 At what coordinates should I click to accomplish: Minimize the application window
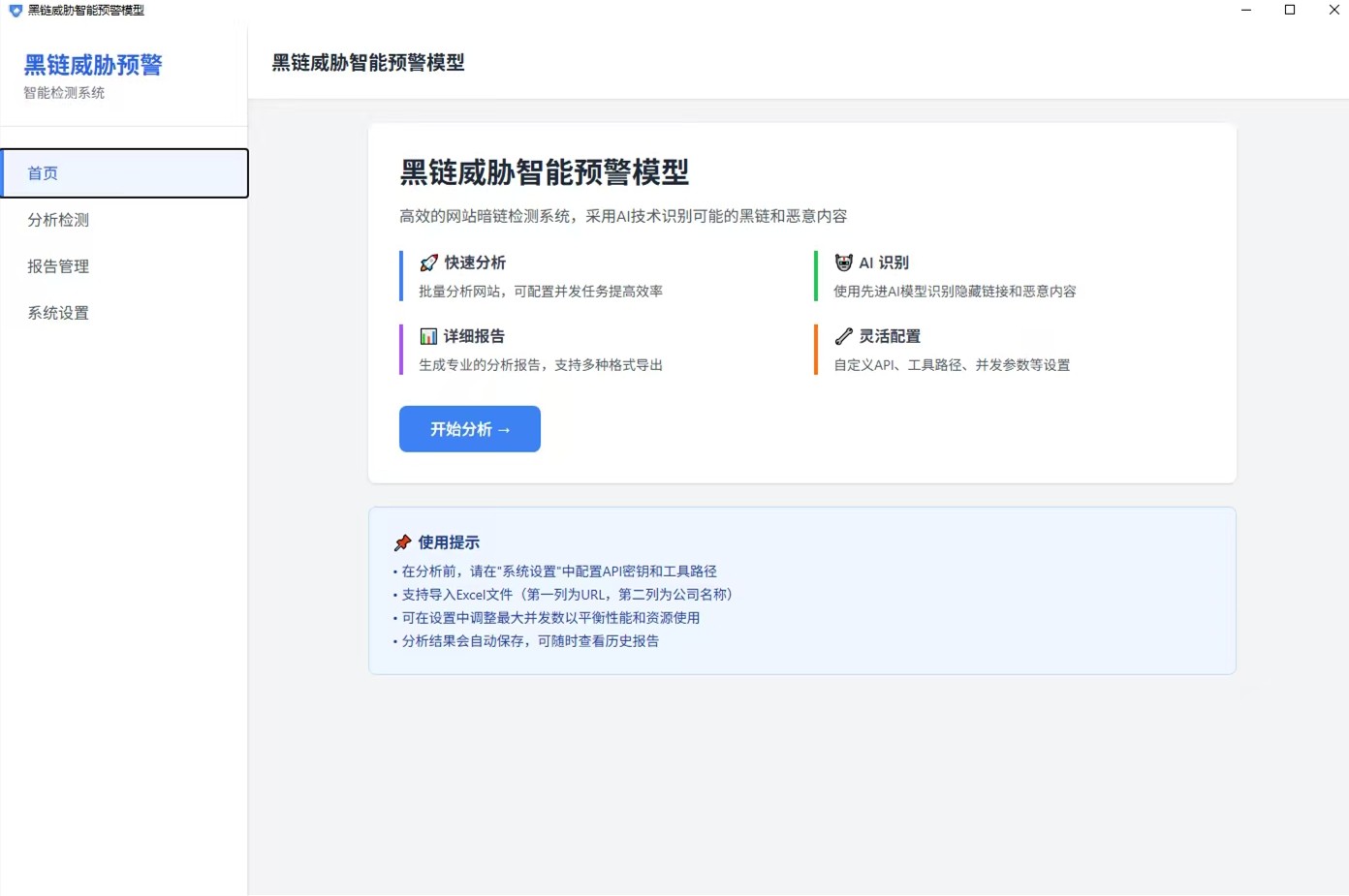[x=1246, y=10]
